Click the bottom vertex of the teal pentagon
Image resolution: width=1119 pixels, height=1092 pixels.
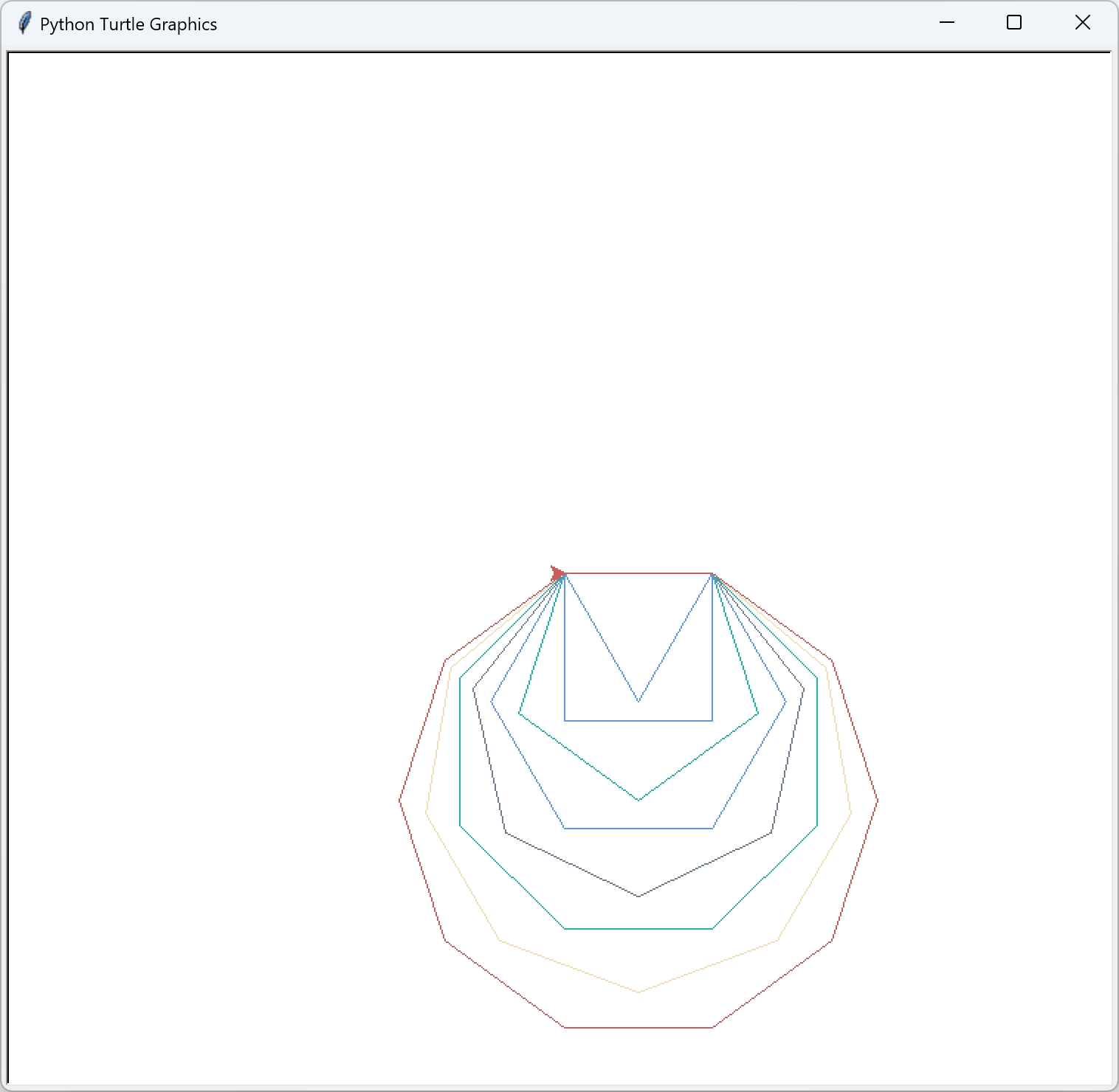pyautogui.click(x=638, y=800)
